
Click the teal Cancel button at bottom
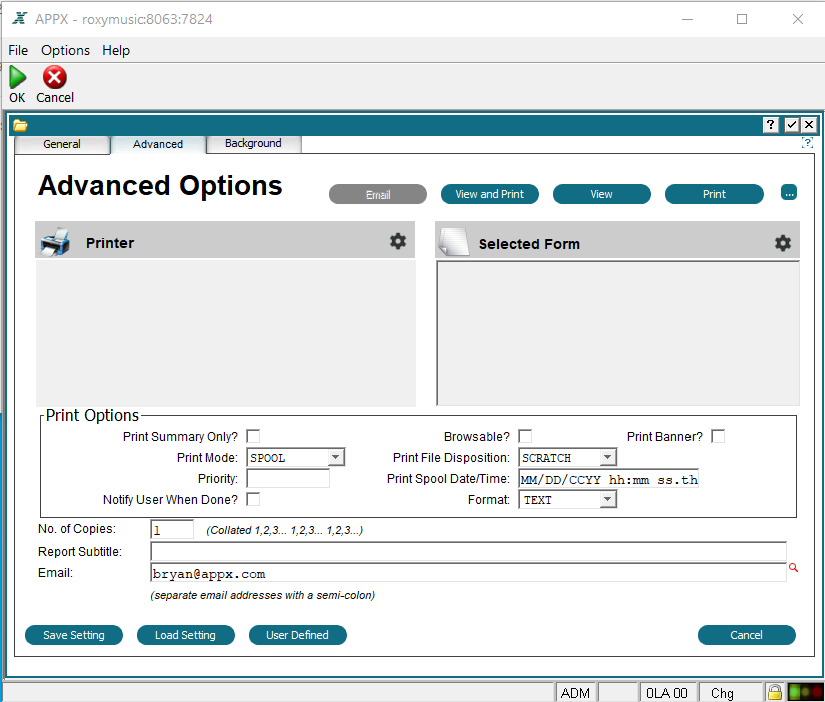(x=746, y=635)
